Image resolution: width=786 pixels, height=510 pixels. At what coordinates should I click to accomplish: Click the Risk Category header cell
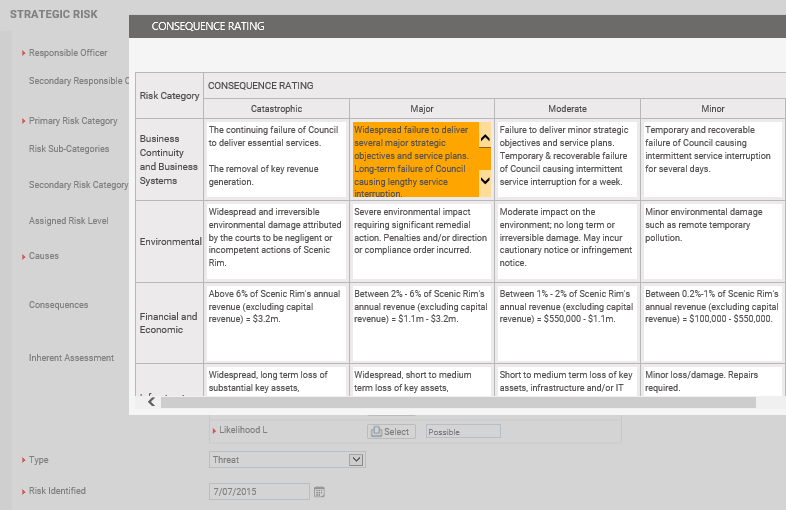point(169,96)
